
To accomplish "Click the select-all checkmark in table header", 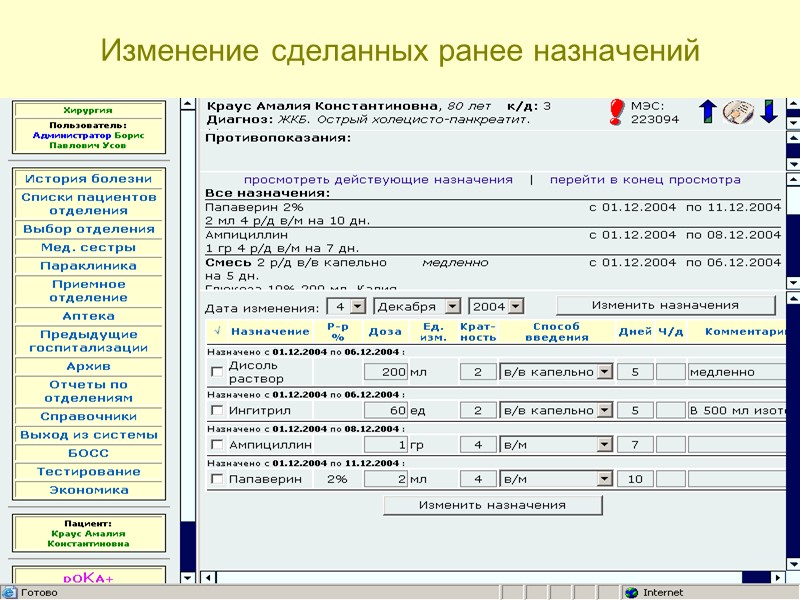I will tap(217, 331).
